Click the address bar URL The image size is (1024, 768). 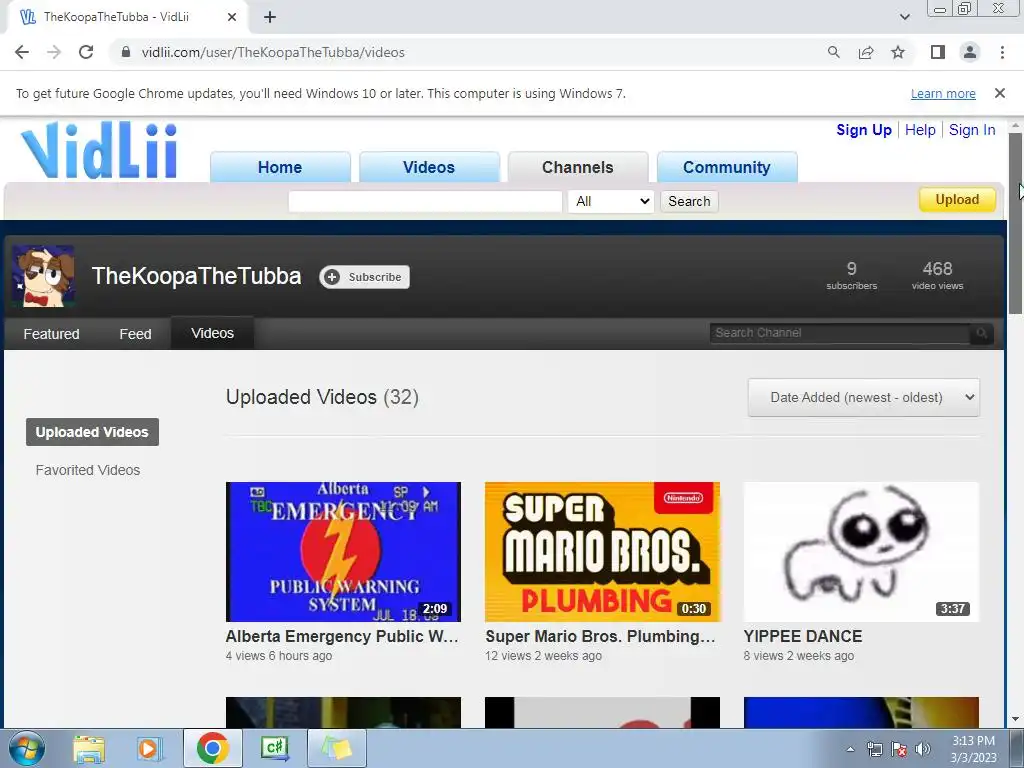(x=273, y=52)
